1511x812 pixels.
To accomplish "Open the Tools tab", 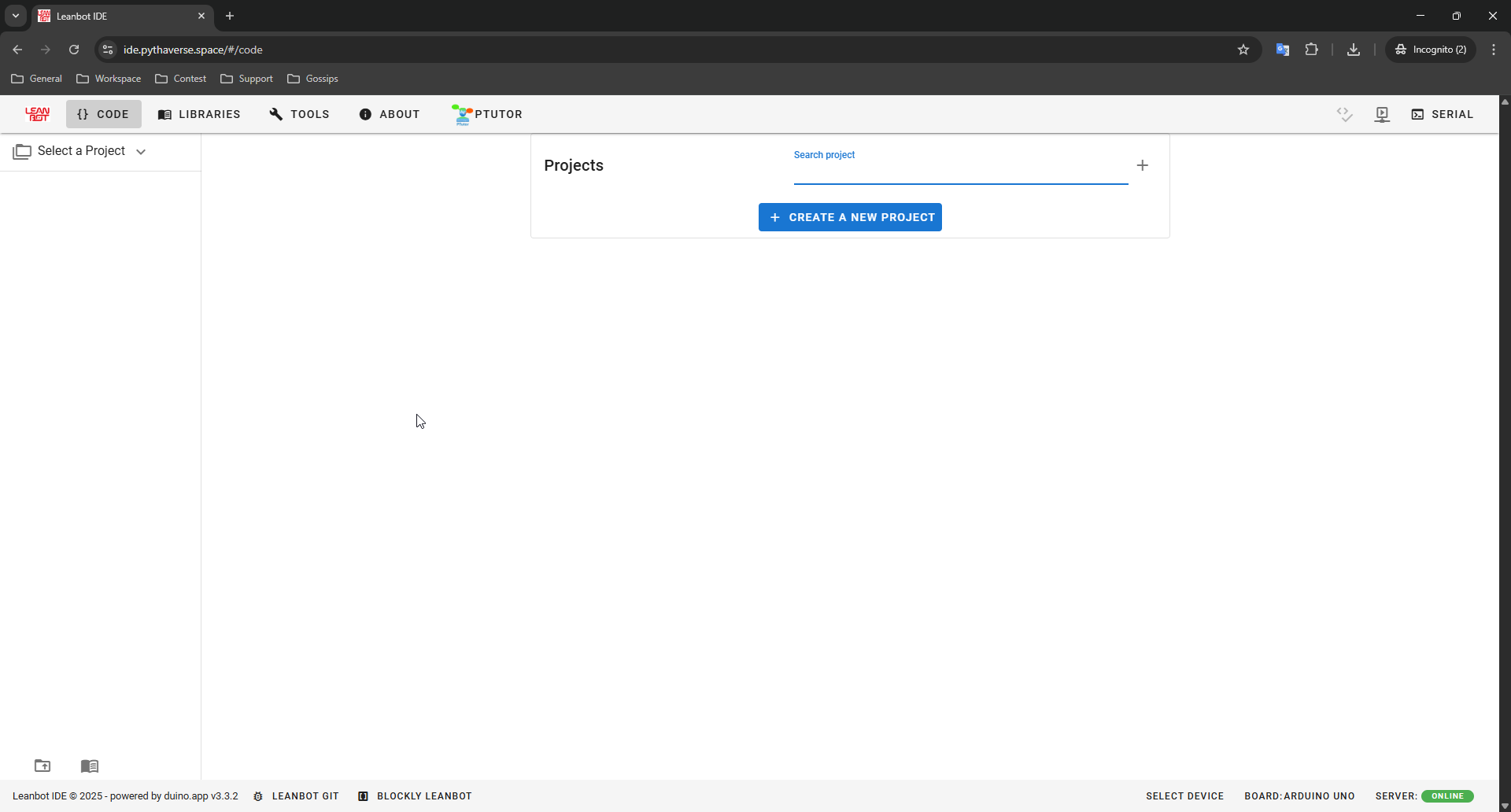I will (299, 114).
